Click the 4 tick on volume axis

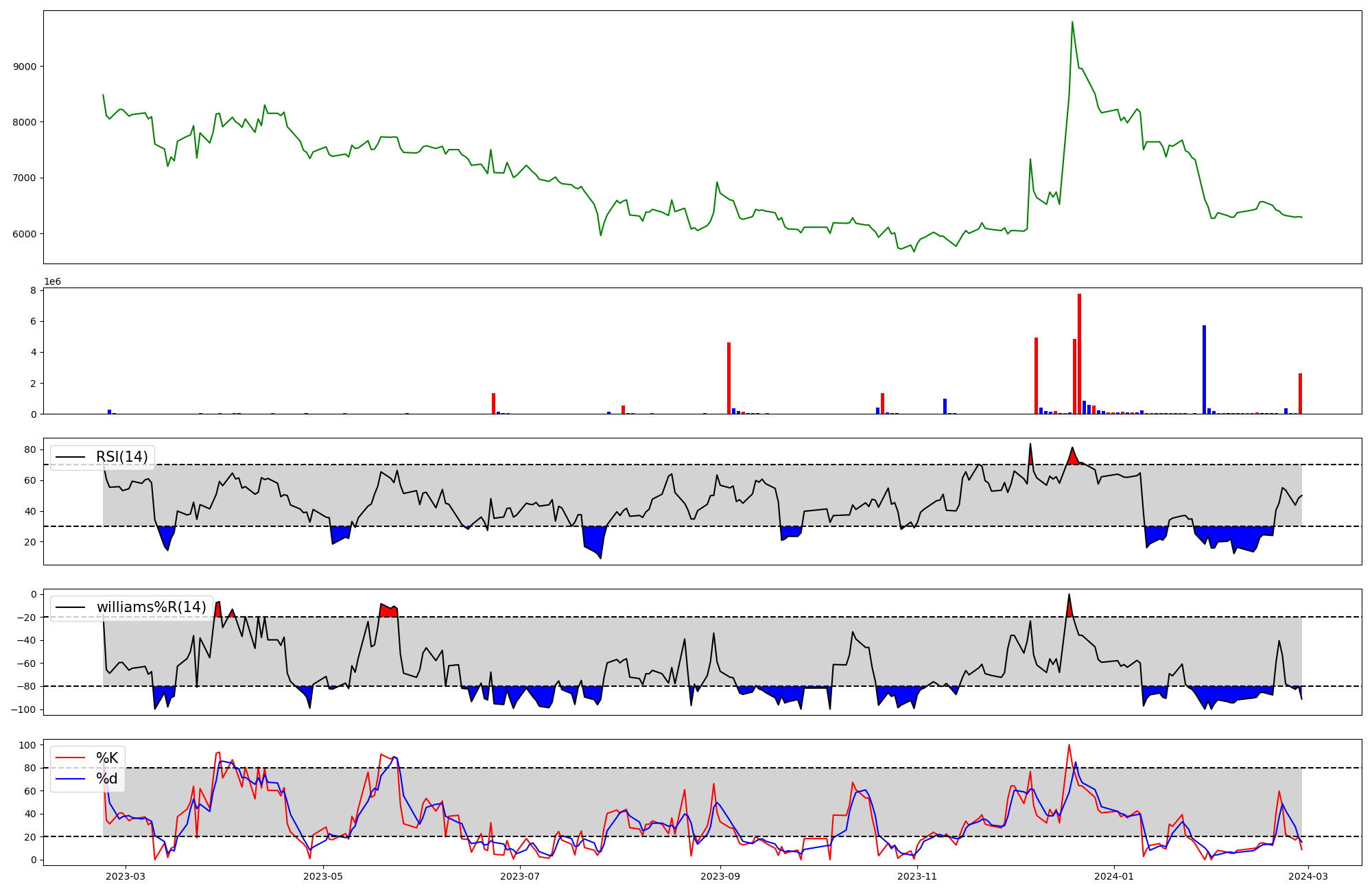click(x=33, y=352)
